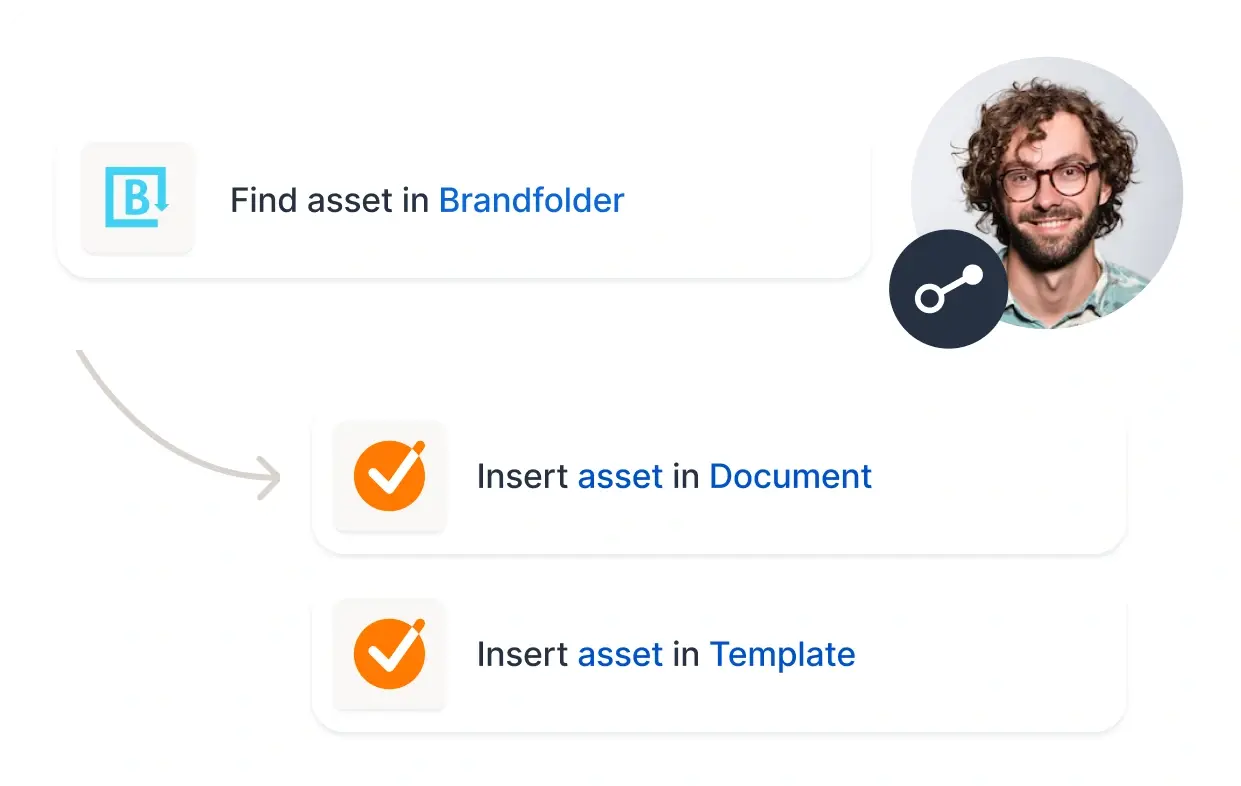Click the word in before the Template link

tap(686, 654)
